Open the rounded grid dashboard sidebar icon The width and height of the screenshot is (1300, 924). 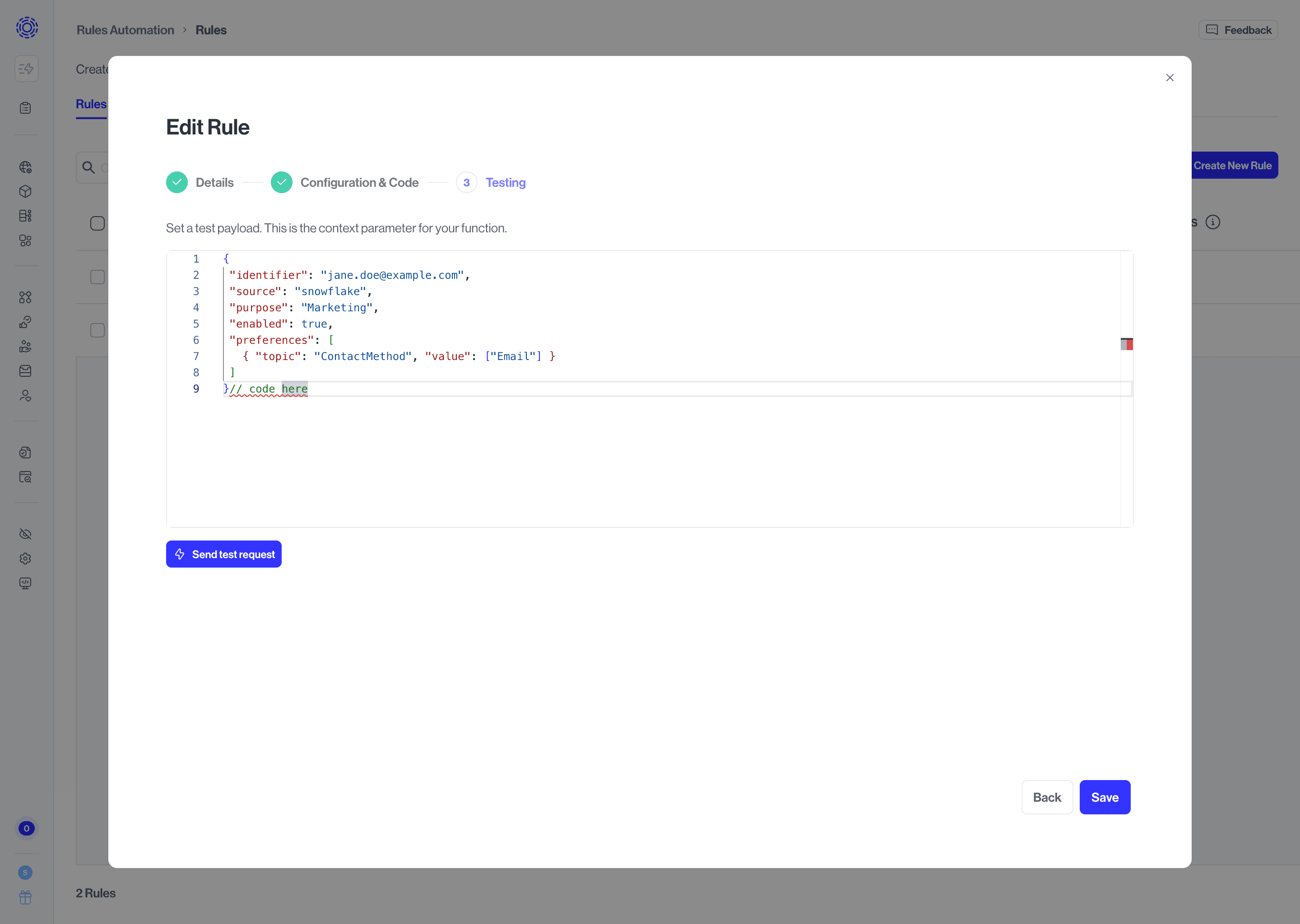(25, 240)
